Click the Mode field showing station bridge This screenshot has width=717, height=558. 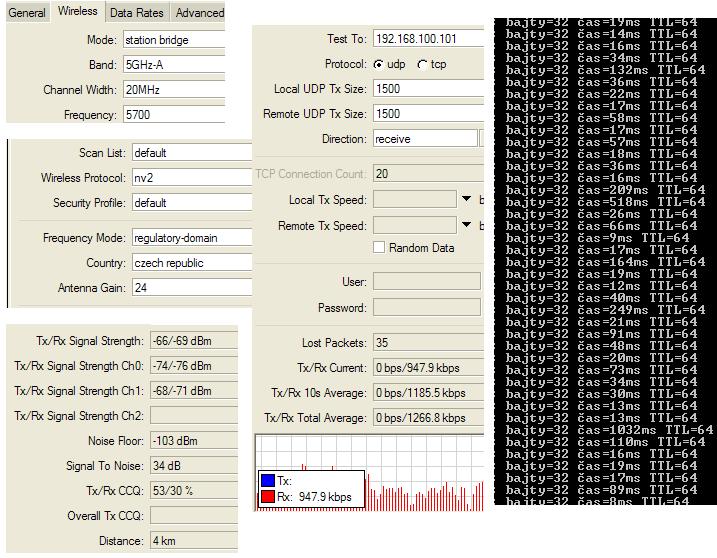174,40
